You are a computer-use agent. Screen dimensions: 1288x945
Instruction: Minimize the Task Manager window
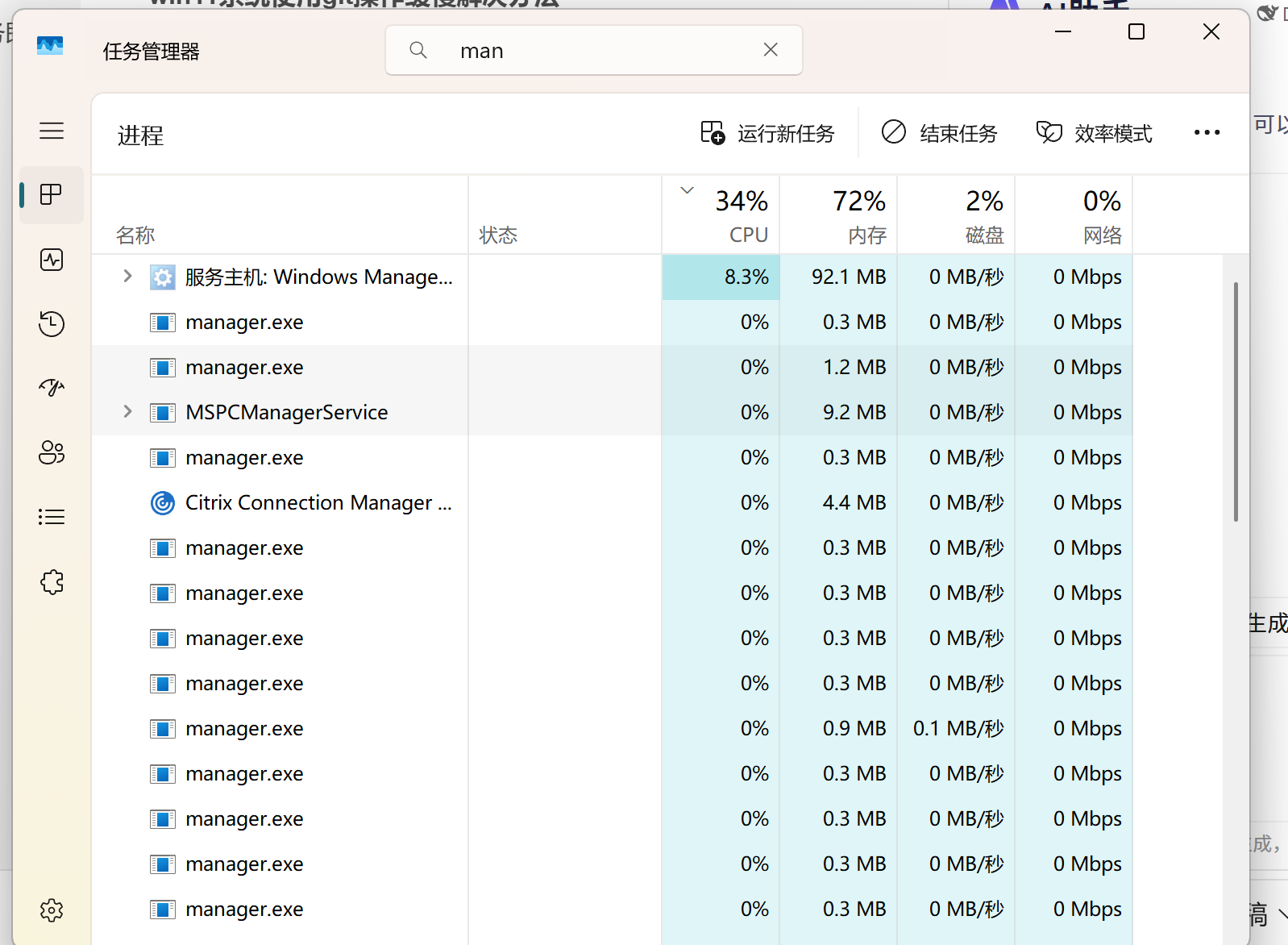click(x=1063, y=31)
